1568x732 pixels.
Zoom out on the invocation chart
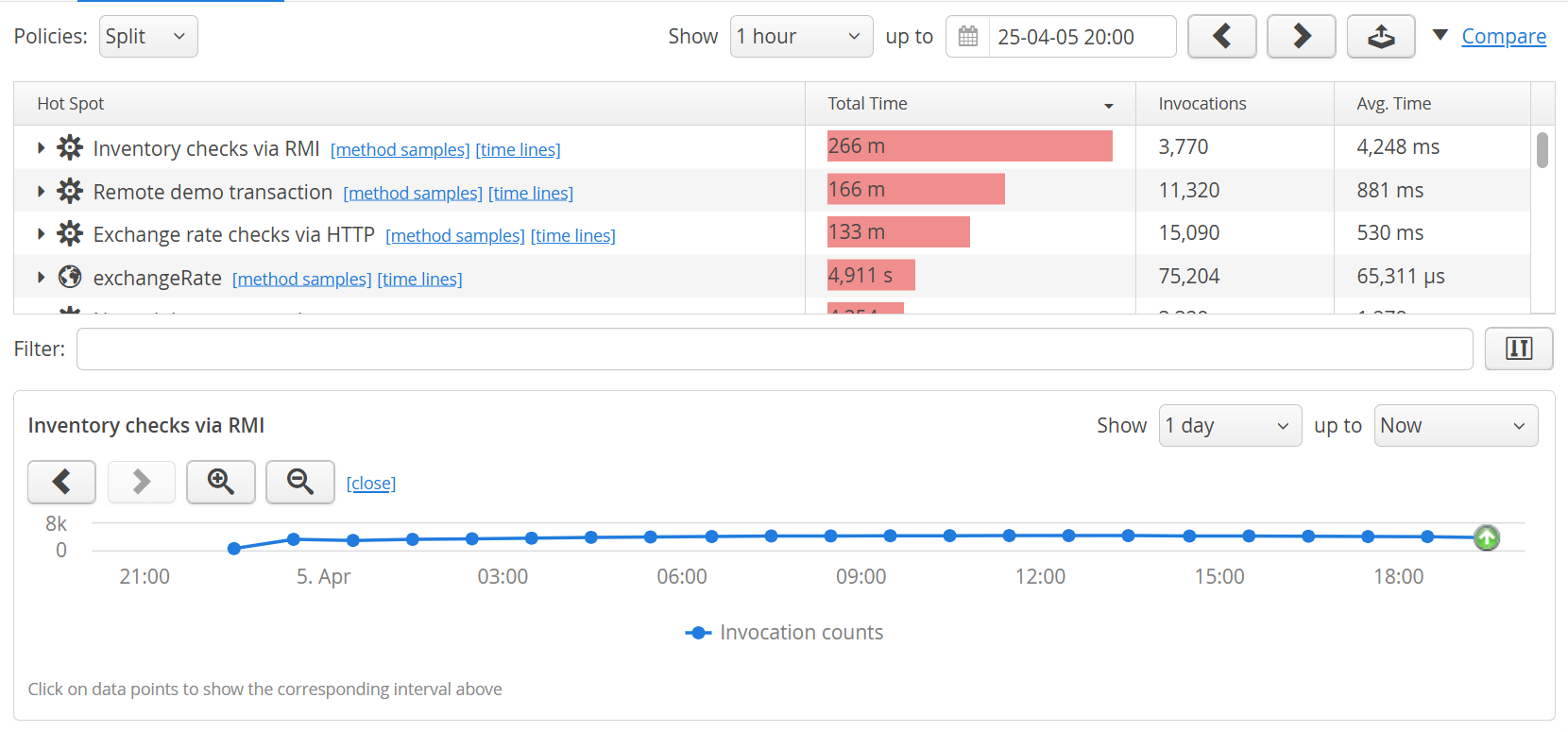[299, 482]
